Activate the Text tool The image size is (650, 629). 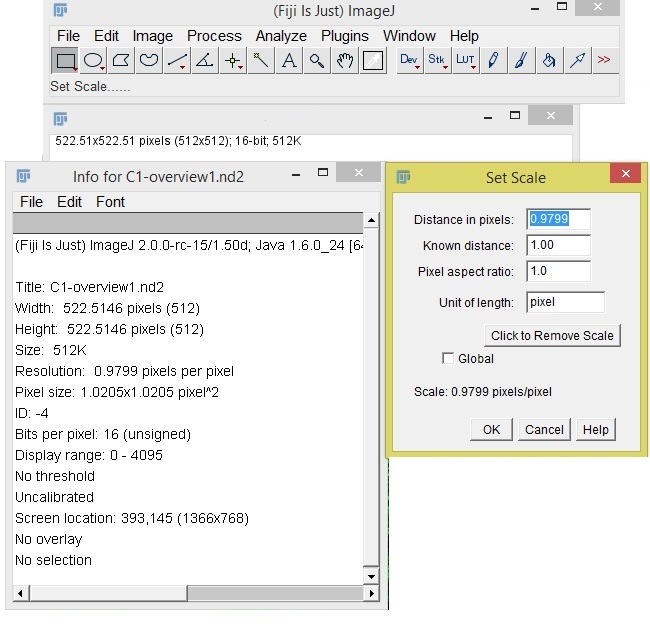point(289,61)
